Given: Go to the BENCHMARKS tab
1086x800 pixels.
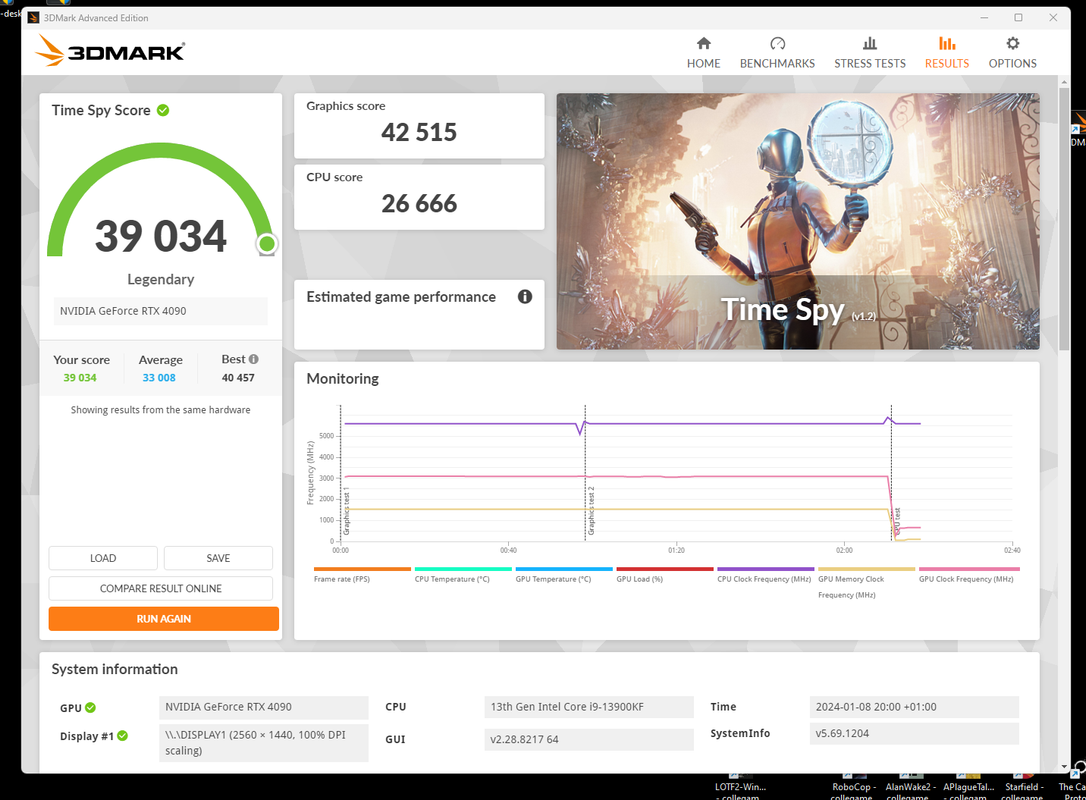Looking at the screenshot, I should click(x=777, y=53).
